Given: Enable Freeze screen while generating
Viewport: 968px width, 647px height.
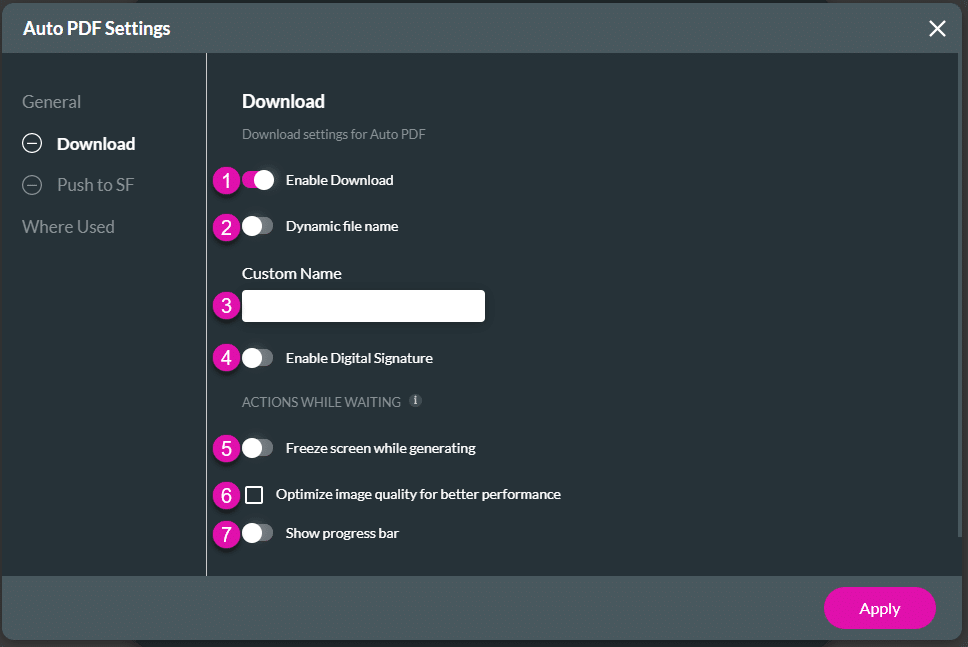Looking at the screenshot, I should (257, 449).
